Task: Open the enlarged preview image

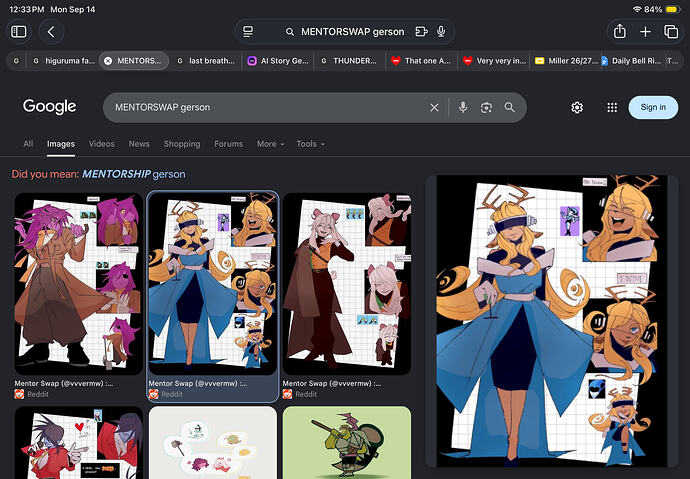Action: coord(552,321)
